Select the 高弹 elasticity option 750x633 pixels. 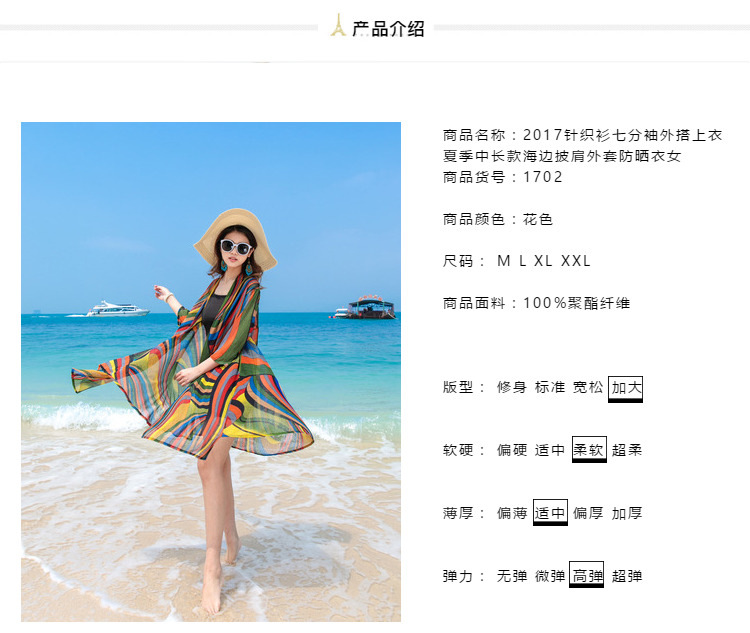tap(586, 574)
